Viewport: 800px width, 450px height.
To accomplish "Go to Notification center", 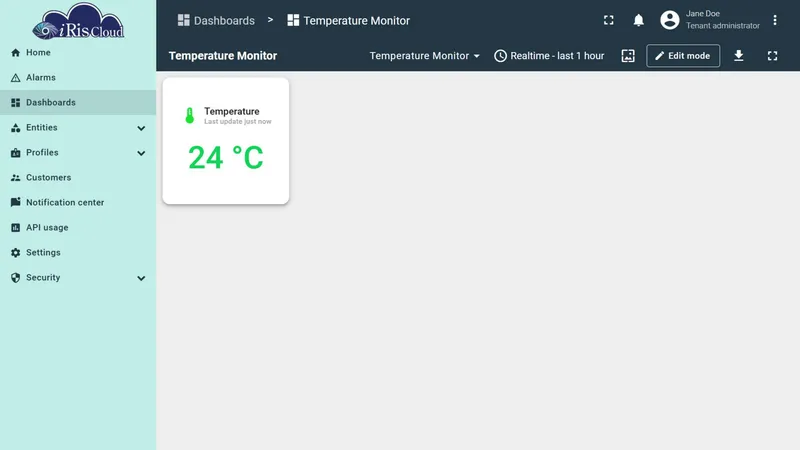I will (x=78, y=203).
